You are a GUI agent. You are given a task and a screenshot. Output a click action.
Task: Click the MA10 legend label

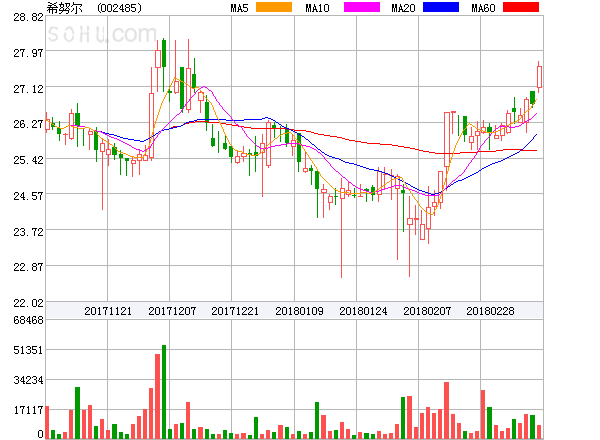[x=317, y=8]
